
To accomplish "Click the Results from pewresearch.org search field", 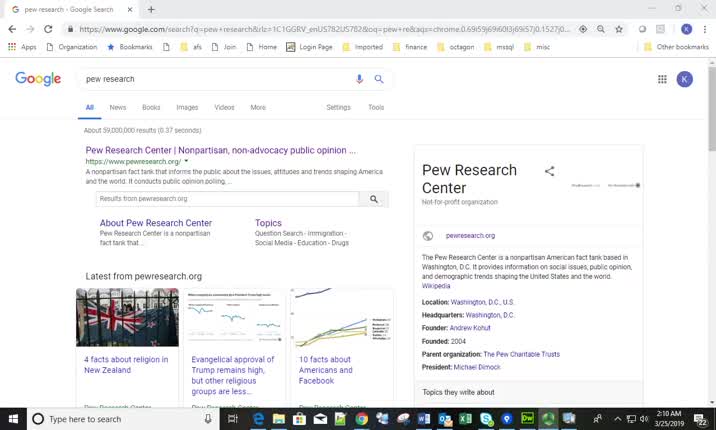I will tap(227, 199).
